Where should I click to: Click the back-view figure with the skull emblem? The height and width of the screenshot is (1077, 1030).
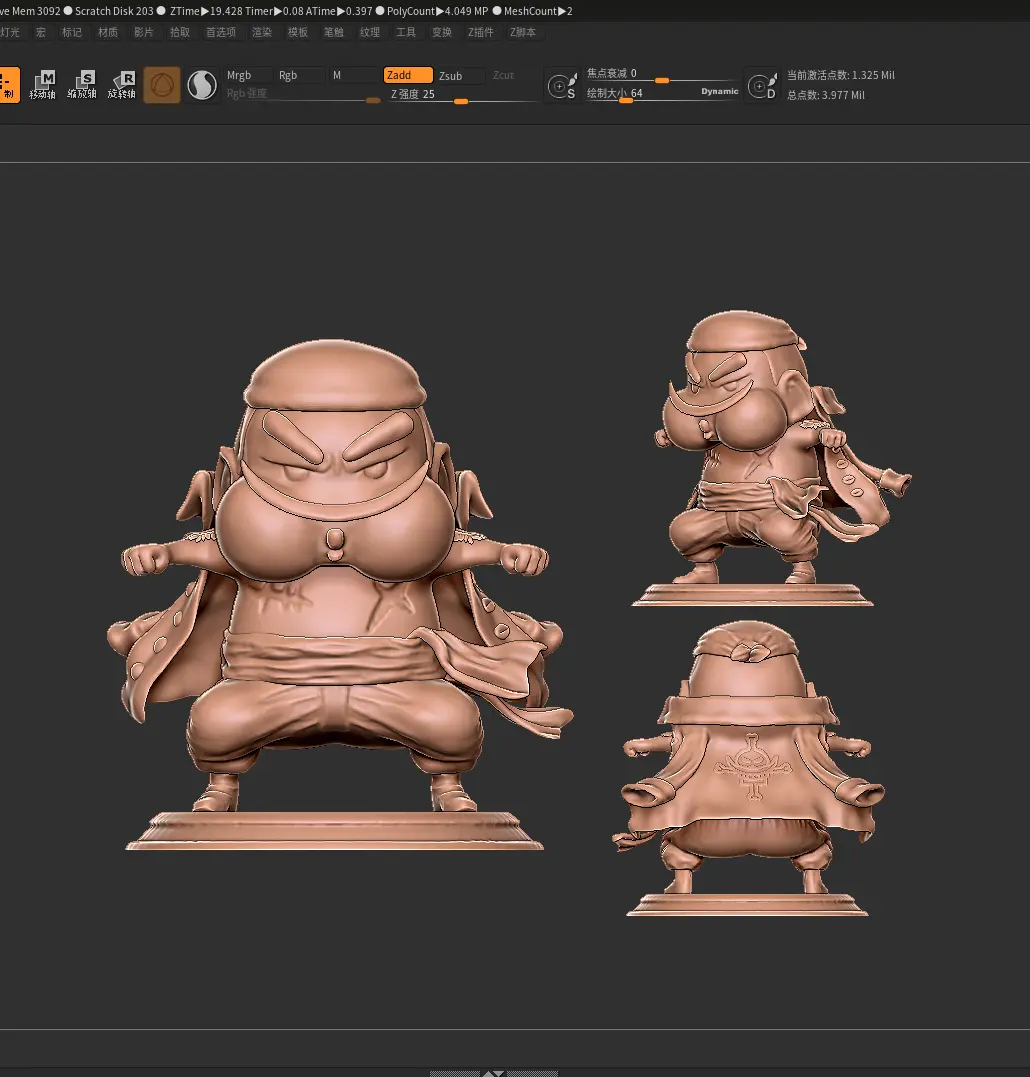coord(748,769)
